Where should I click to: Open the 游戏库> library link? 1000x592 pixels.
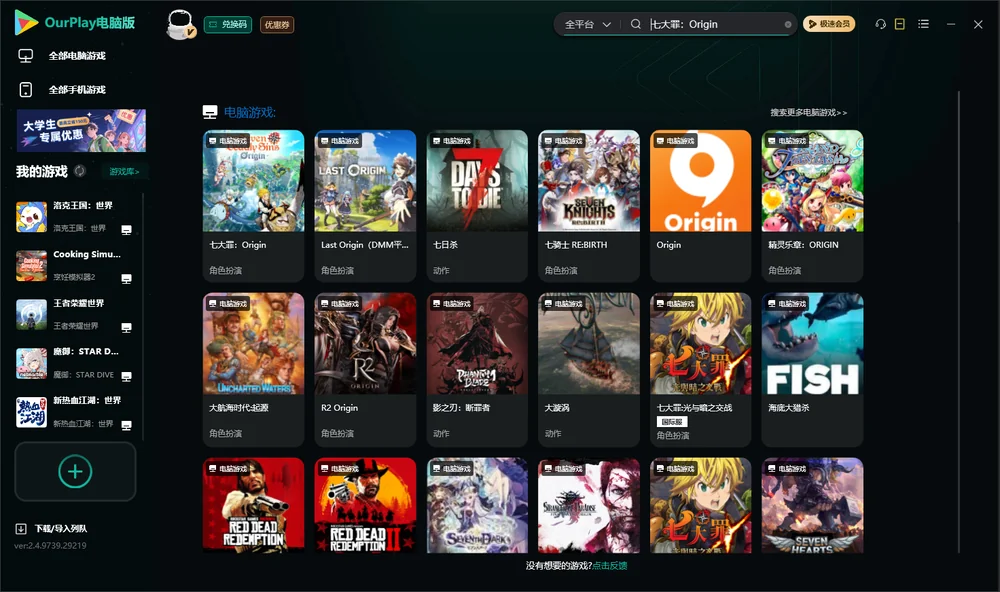124,172
